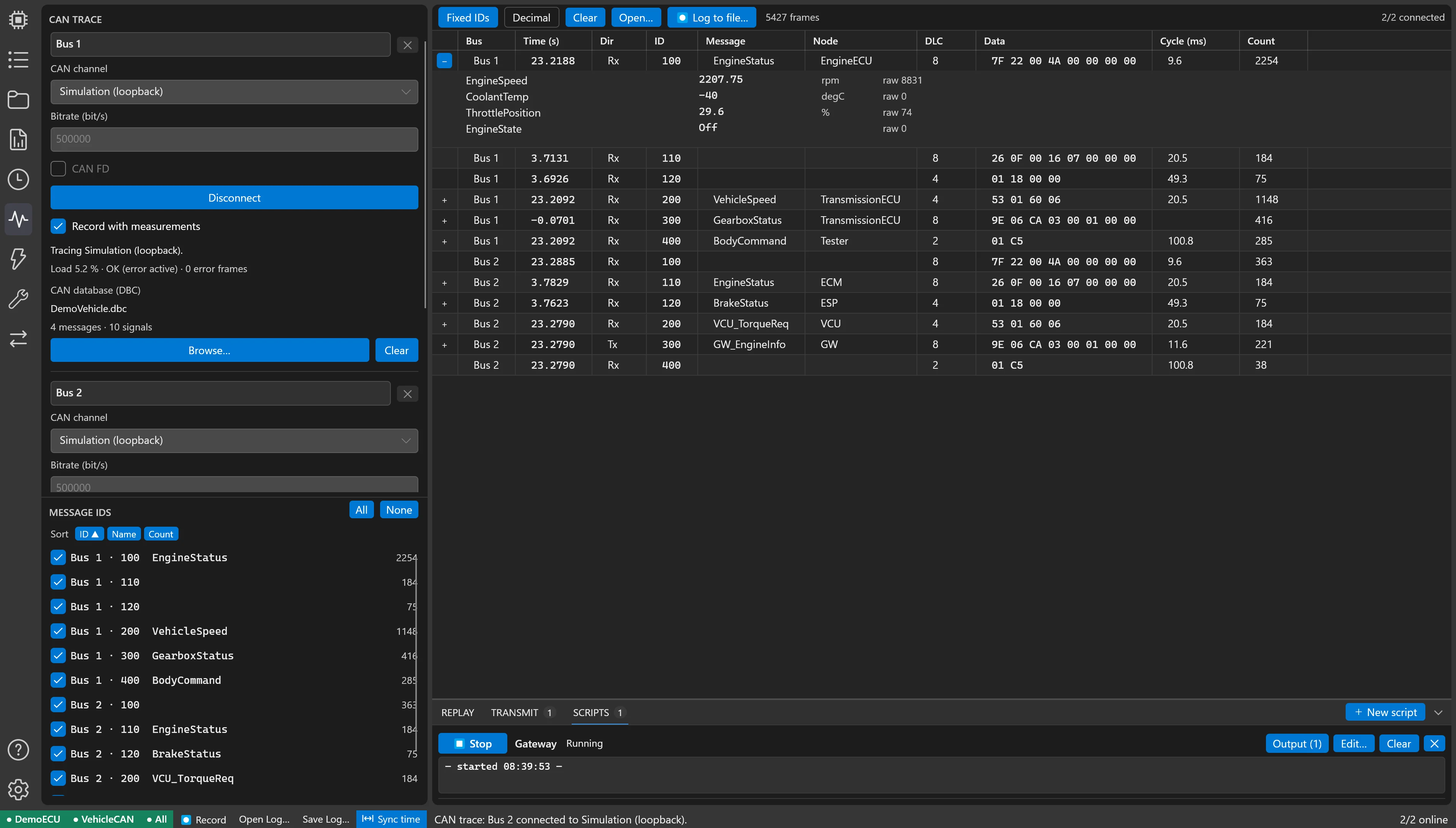Switch to the SCRIPTS tab
This screenshot has width=1456, height=828.
pyautogui.click(x=599, y=713)
